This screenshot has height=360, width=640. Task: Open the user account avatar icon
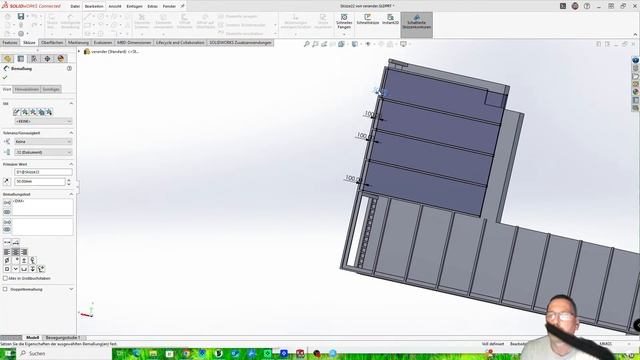pyautogui.click(x=575, y=6)
